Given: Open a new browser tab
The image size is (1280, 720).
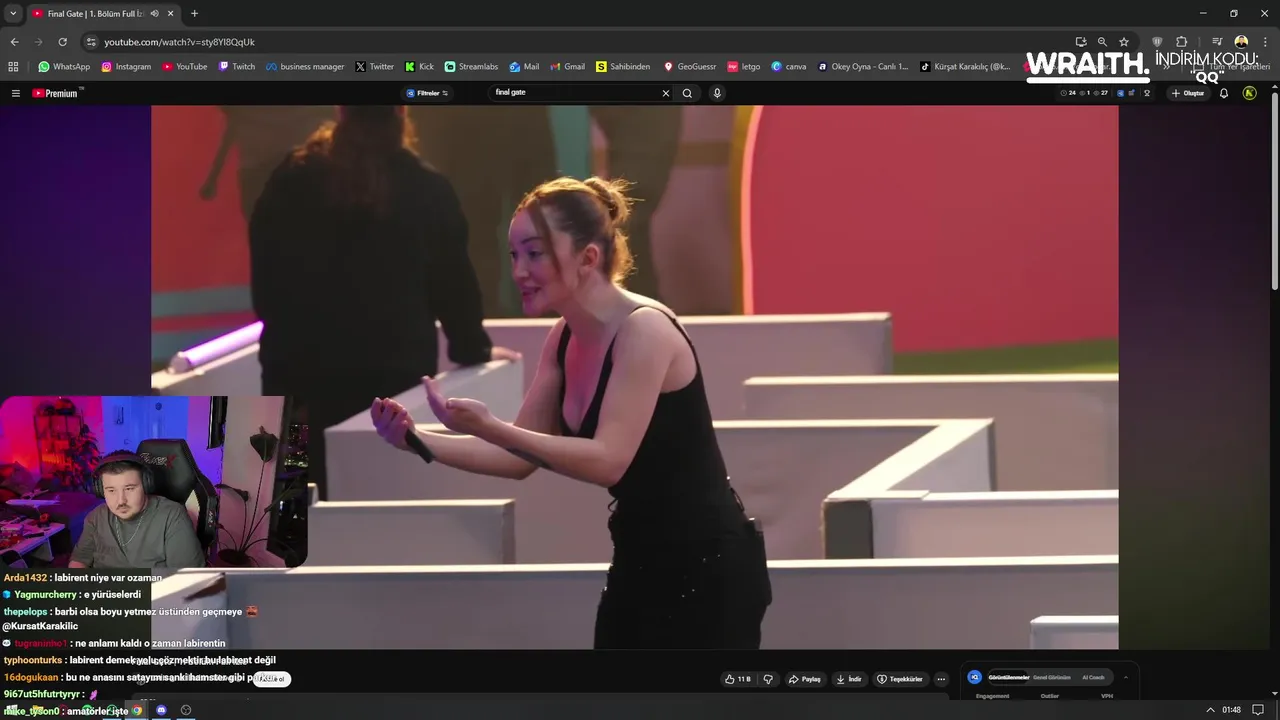Looking at the screenshot, I should pyautogui.click(x=194, y=13).
